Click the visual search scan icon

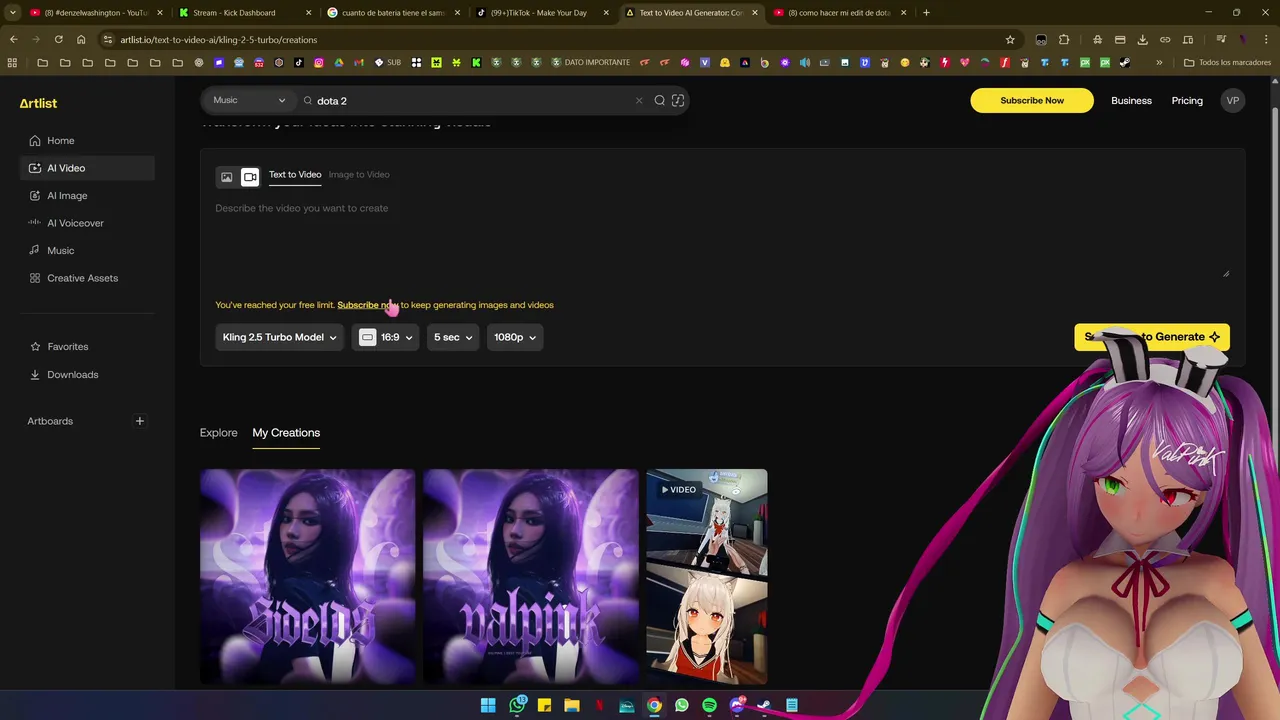[x=678, y=100]
